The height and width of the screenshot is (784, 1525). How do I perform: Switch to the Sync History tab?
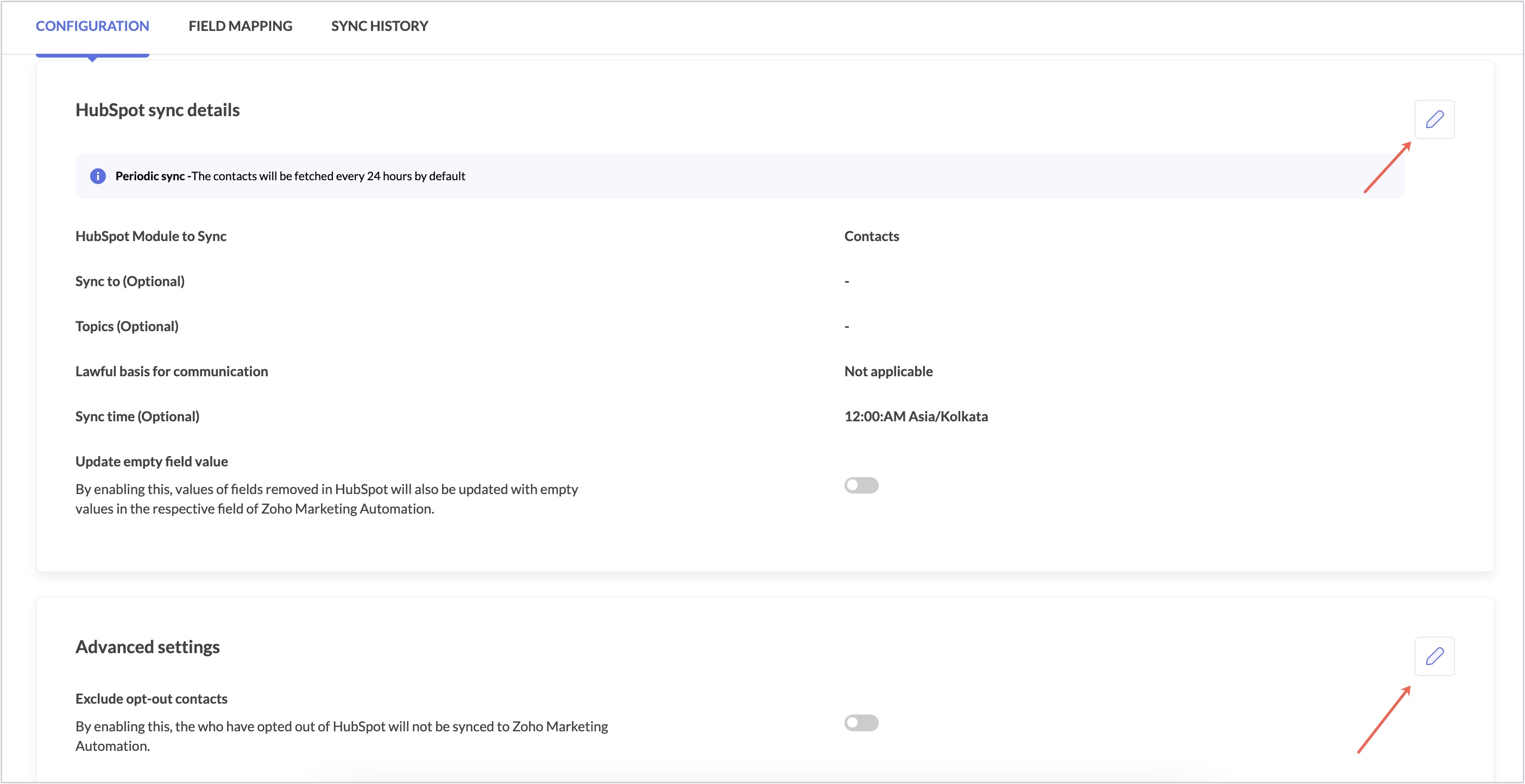coord(380,26)
